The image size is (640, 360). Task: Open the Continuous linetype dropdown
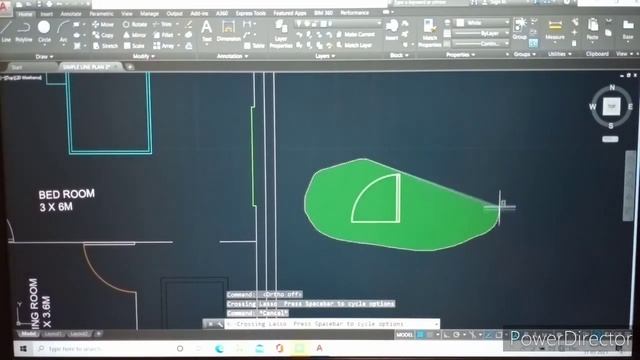[x=482, y=43]
